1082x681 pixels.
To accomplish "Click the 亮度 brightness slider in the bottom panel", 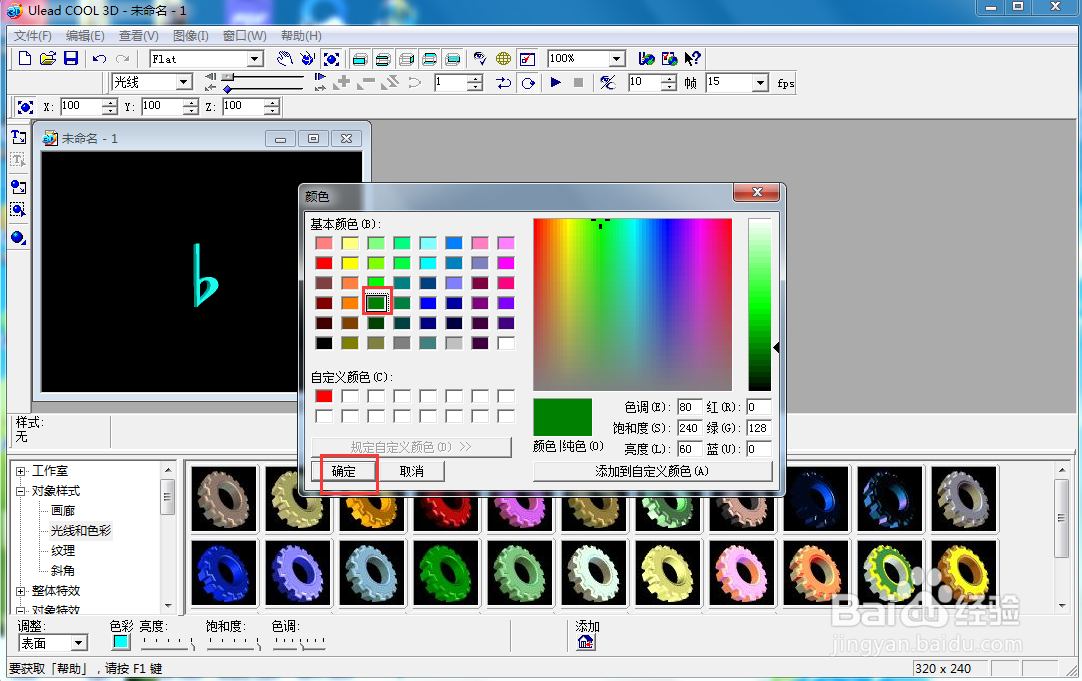I will [167, 643].
